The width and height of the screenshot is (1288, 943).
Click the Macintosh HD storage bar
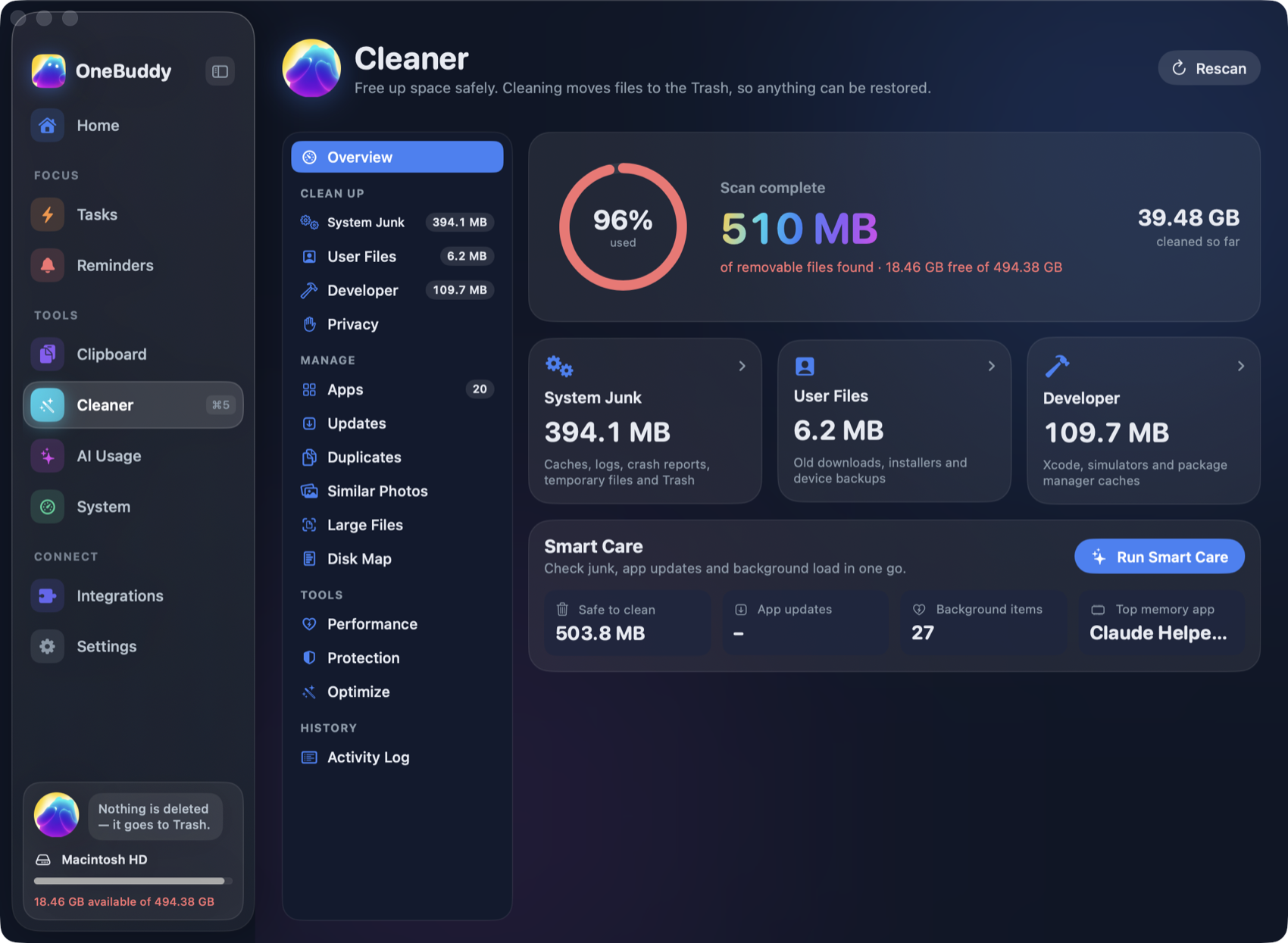coord(133,881)
